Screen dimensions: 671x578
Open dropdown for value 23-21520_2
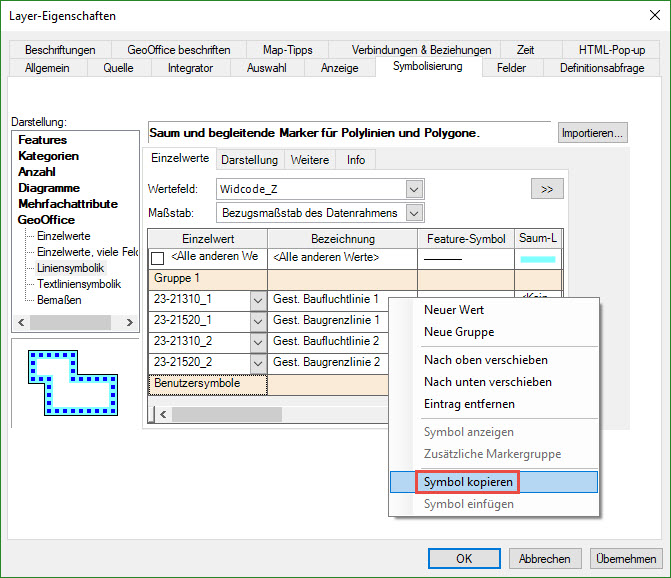pyautogui.click(x=258, y=362)
